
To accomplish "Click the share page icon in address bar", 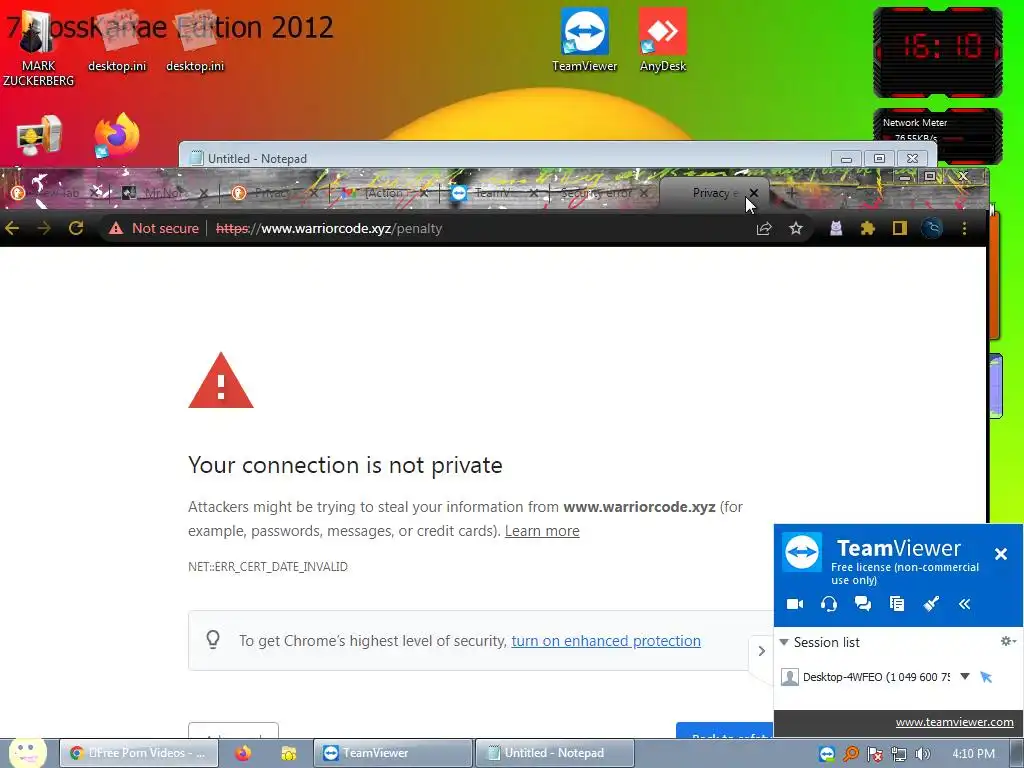I will click(763, 229).
